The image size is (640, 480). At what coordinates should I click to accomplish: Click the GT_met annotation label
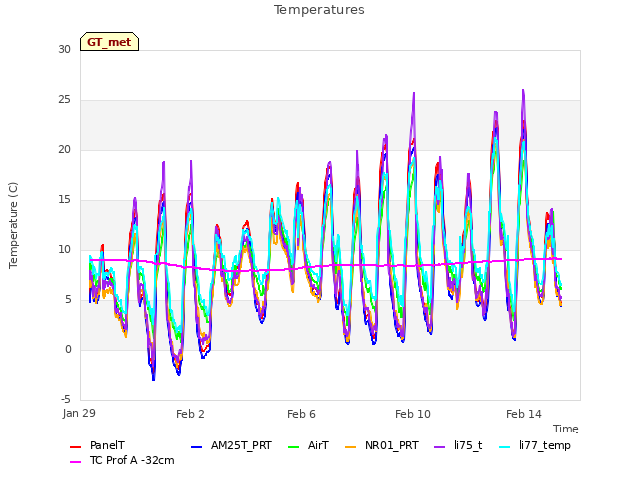tap(109, 42)
